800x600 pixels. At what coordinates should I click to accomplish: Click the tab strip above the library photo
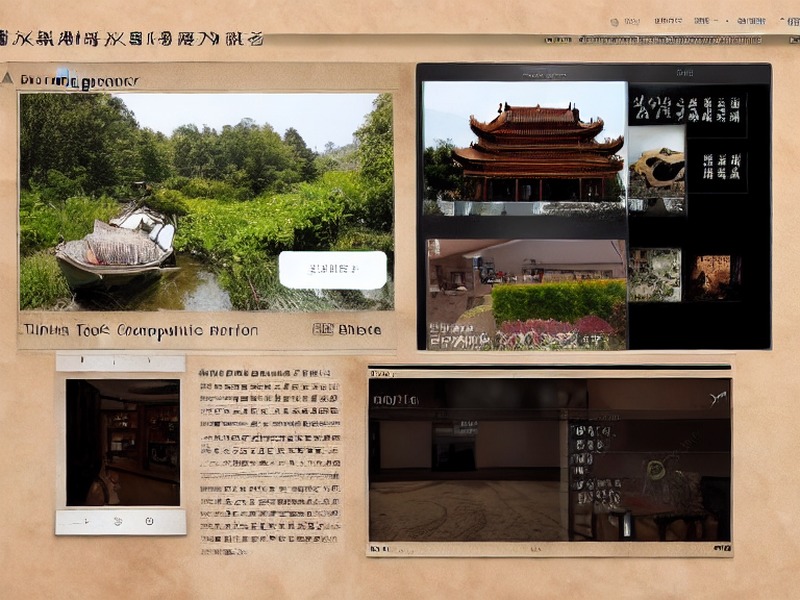click(120, 362)
